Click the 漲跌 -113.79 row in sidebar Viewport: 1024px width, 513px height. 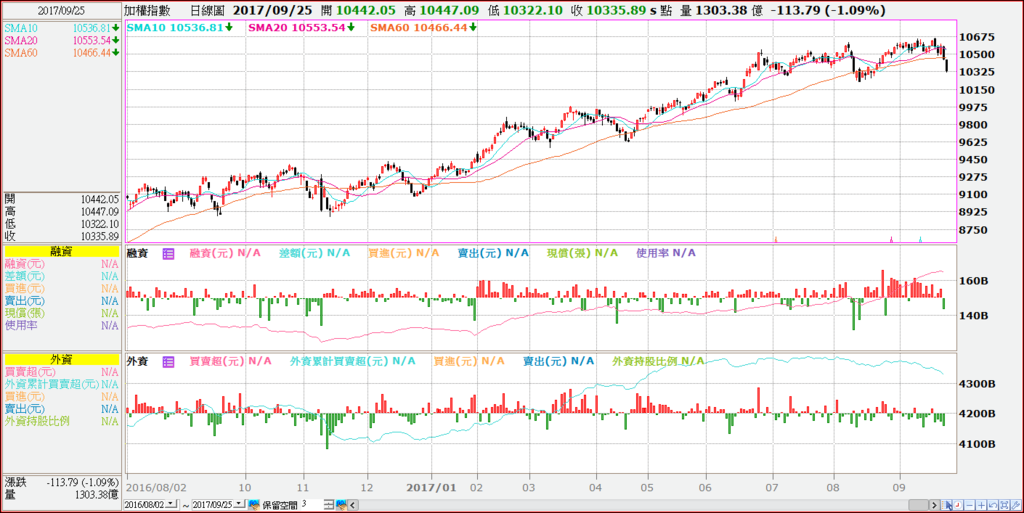(x=61, y=483)
